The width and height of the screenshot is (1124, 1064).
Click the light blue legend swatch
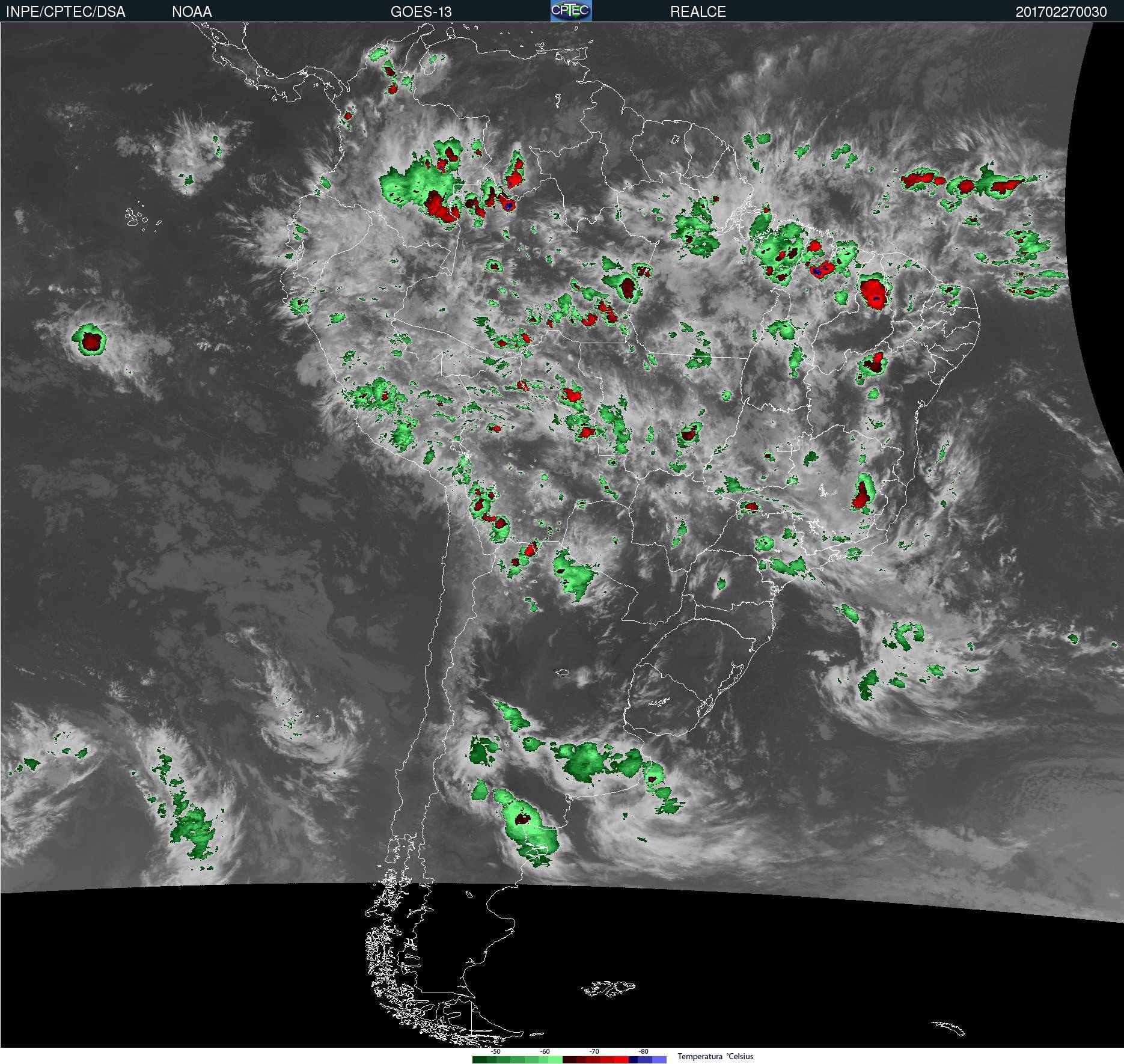coord(659,1060)
